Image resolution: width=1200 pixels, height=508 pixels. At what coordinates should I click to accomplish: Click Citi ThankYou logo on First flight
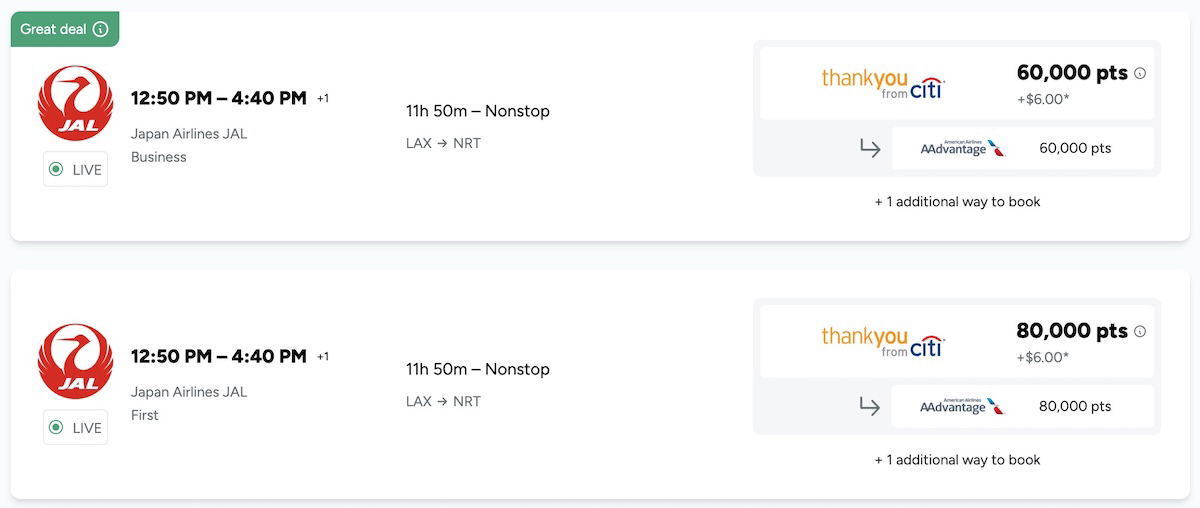coord(882,341)
